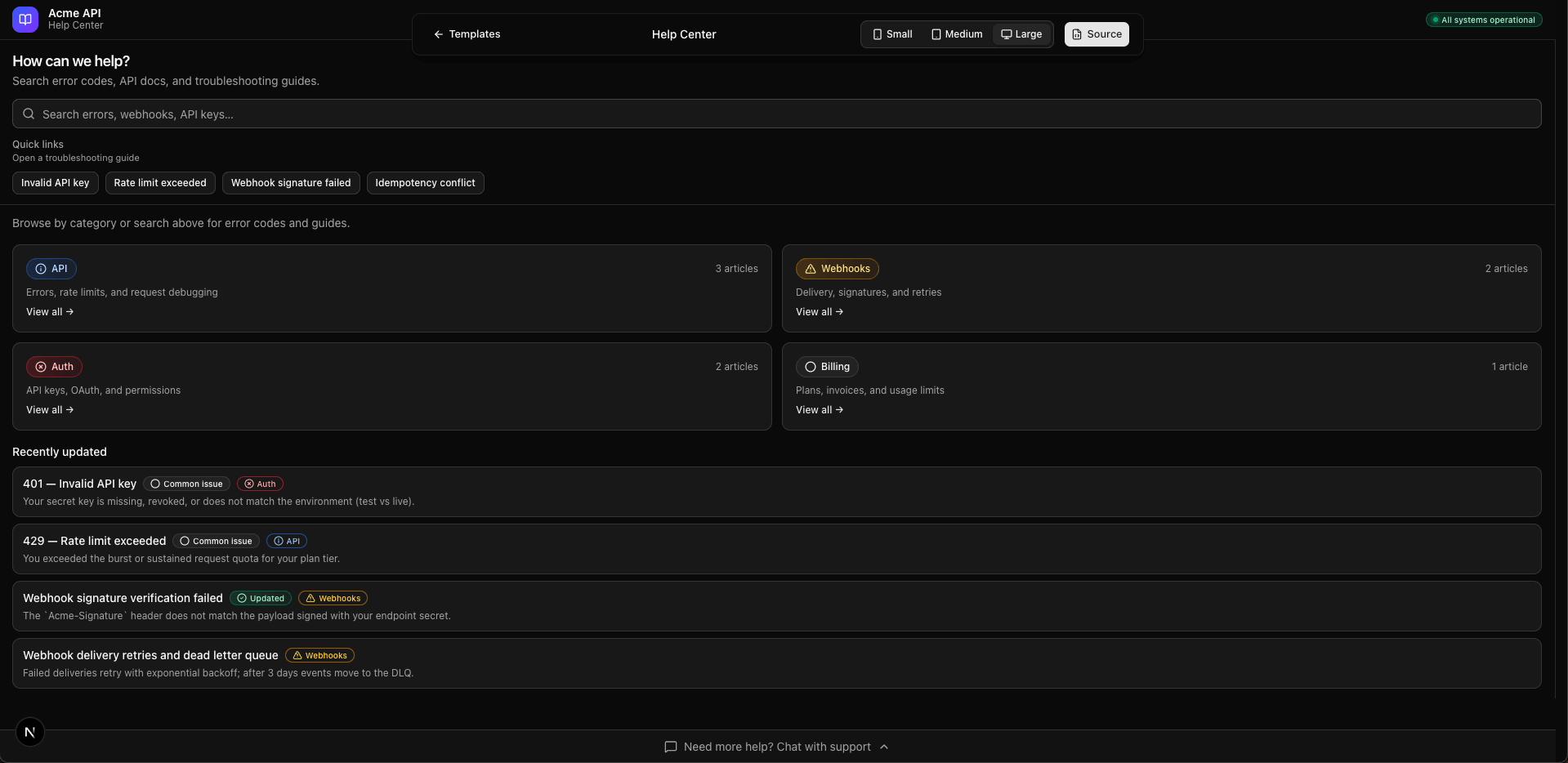Click the How can we help? heading
This screenshot has width=1568, height=763.
(71, 61)
